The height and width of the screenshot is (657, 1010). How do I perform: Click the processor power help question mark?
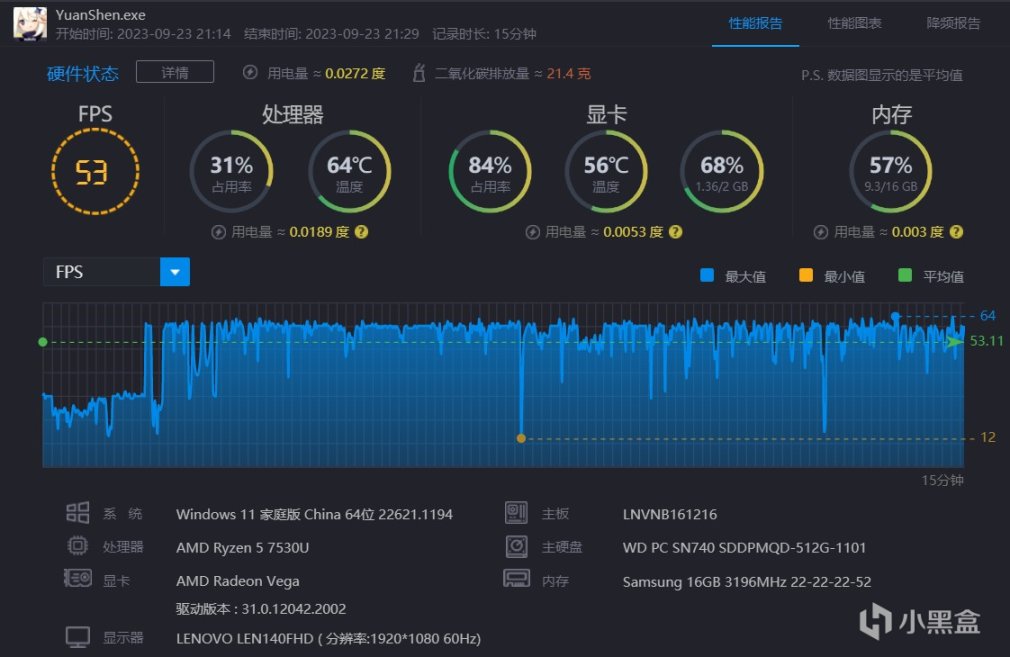[361, 232]
